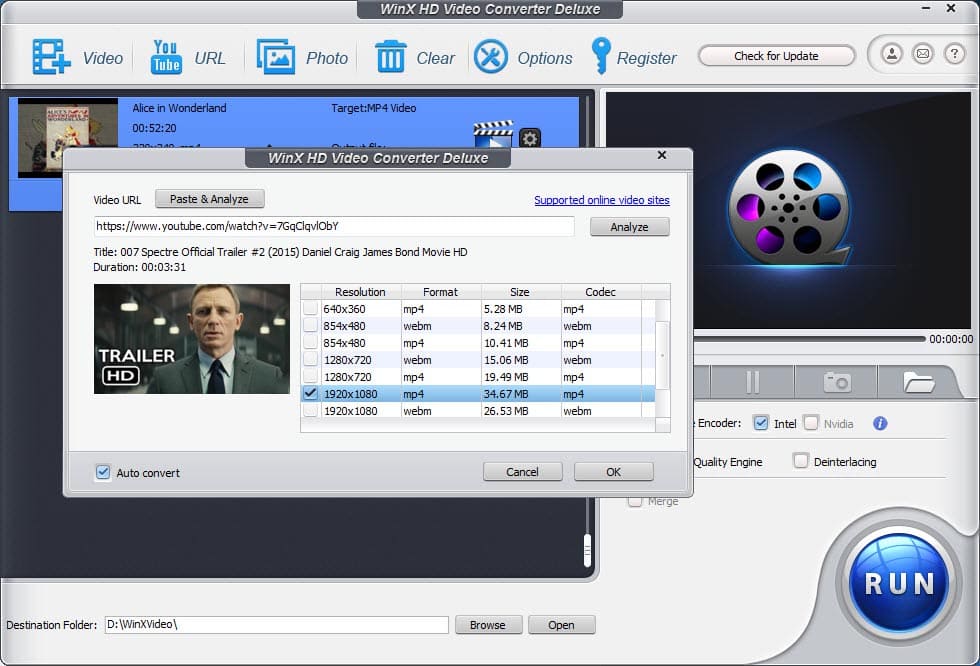
Task: Check the 854x480 webm row checkbox
Action: click(x=311, y=326)
